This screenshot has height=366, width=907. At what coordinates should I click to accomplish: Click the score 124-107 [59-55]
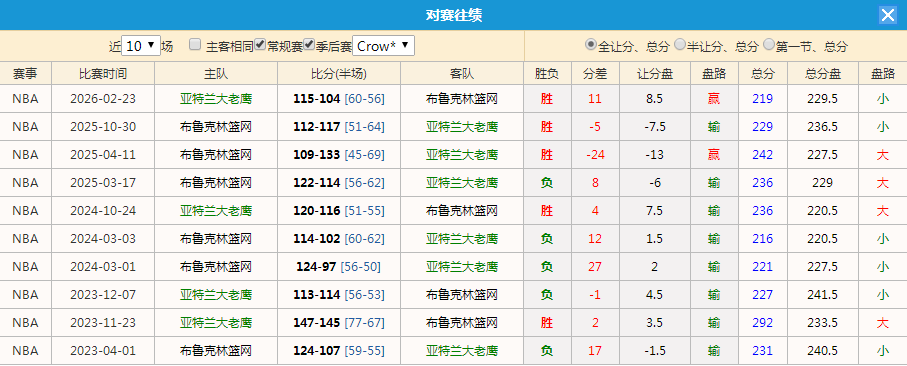pyautogui.click(x=339, y=351)
